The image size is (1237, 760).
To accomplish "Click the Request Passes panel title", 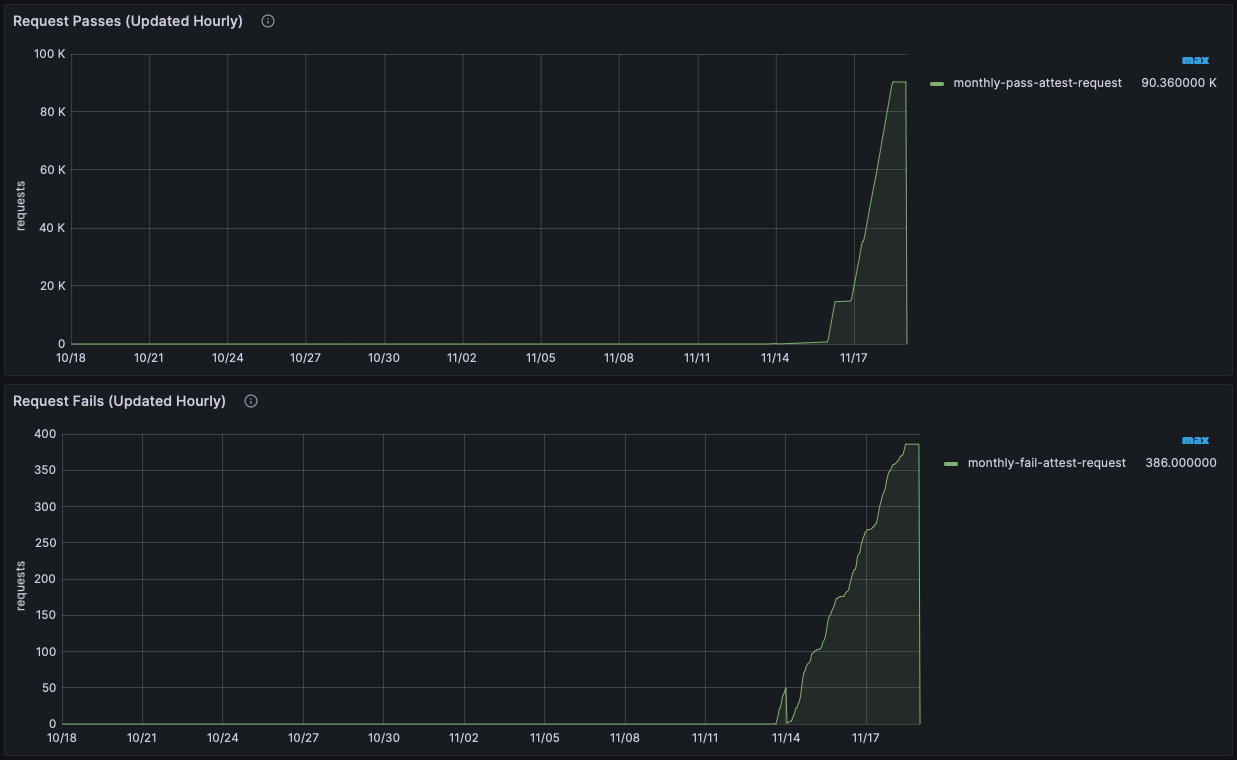I will click(127, 20).
